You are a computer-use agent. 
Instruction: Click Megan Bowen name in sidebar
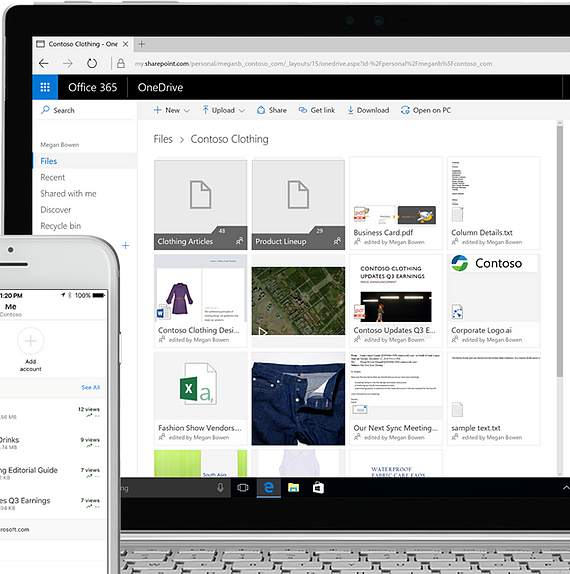pos(60,145)
